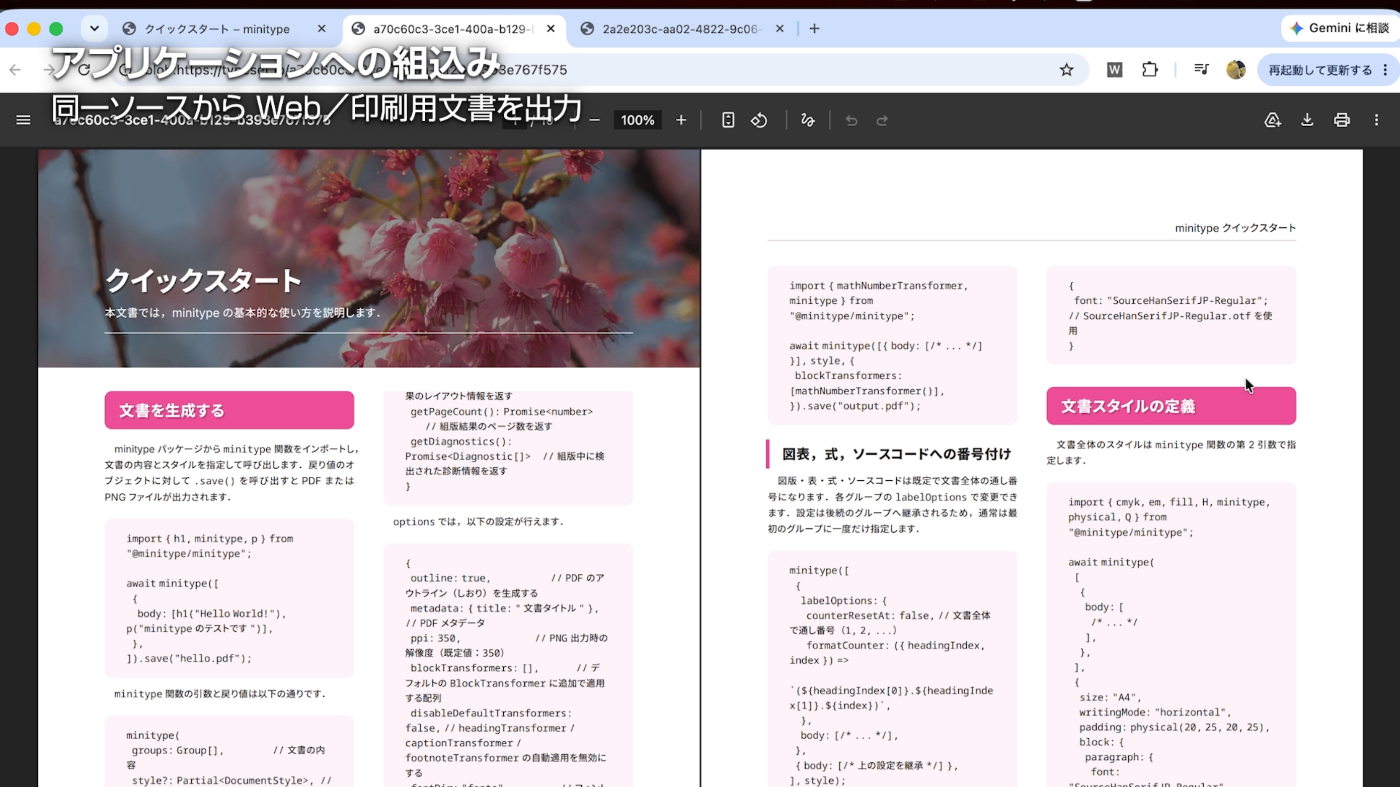Close the クイックスタート – minitype tab
Screen dimensions: 1400x787
click(x=321, y=29)
